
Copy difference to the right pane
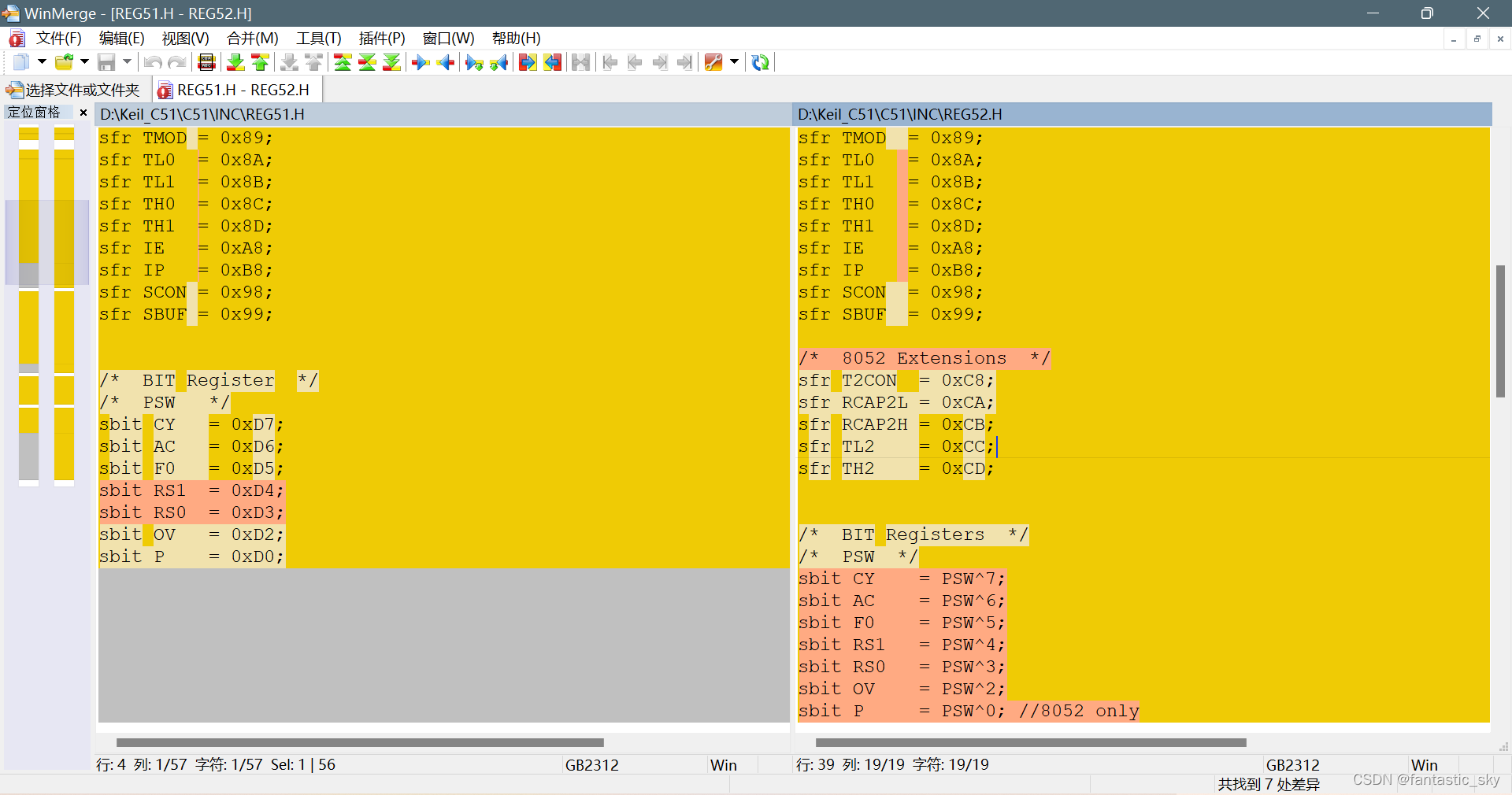[x=421, y=62]
